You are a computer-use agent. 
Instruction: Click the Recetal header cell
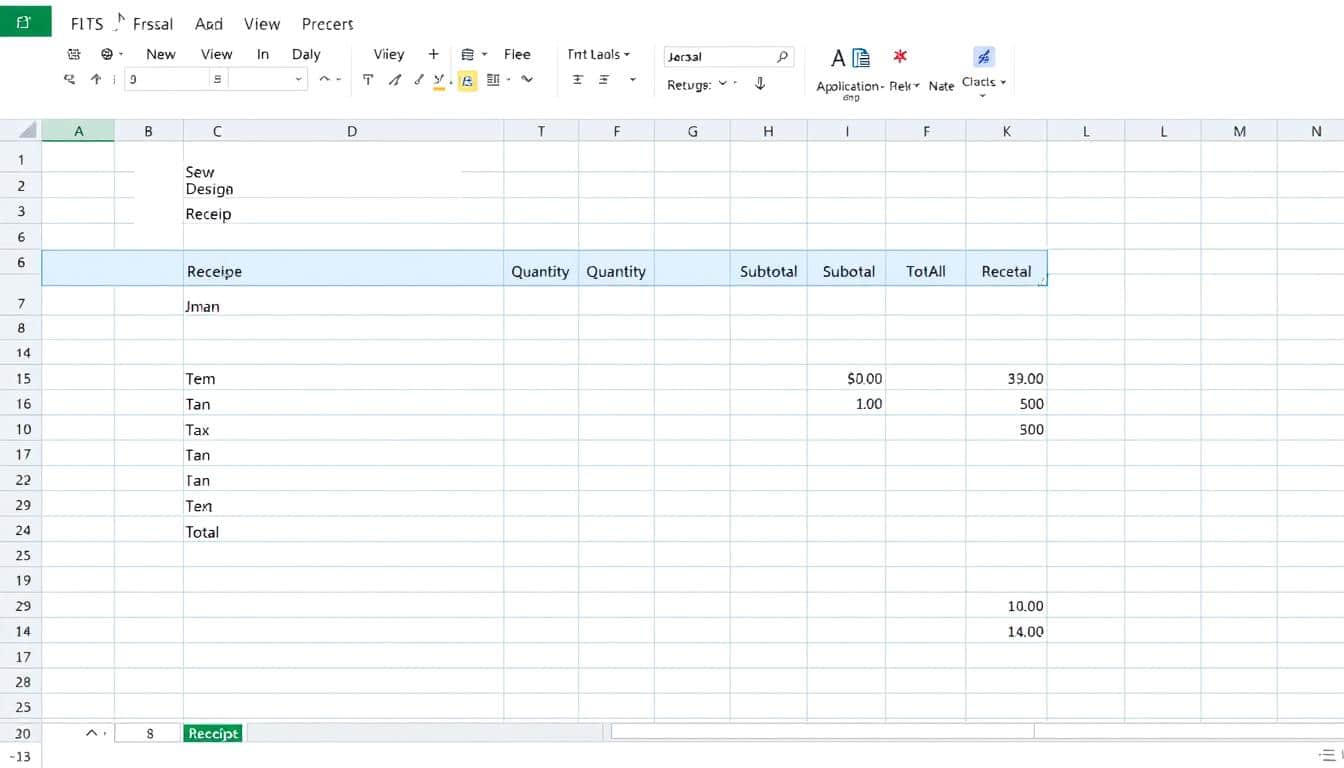tap(1006, 271)
